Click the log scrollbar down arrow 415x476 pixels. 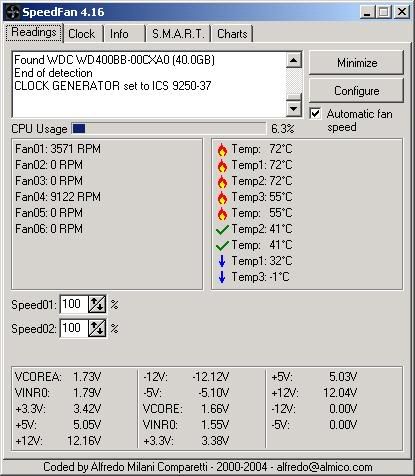tap(294, 108)
